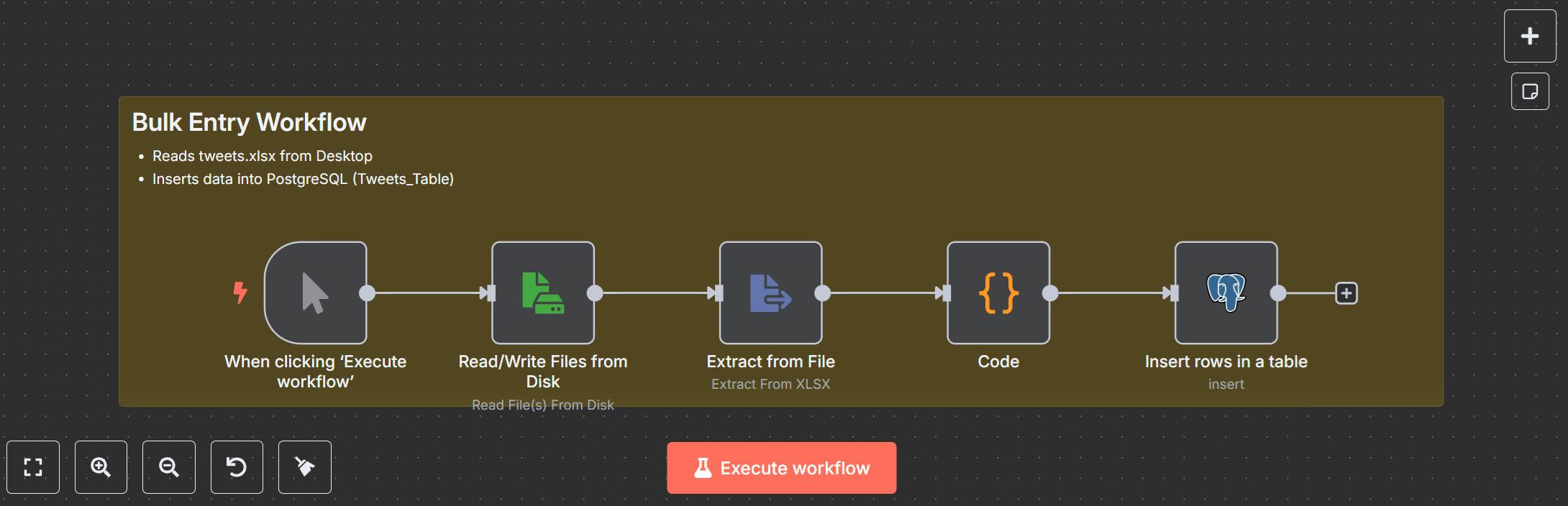Click the Read/Write Files node input connector
The height and width of the screenshot is (506, 1568).
(491, 293)
